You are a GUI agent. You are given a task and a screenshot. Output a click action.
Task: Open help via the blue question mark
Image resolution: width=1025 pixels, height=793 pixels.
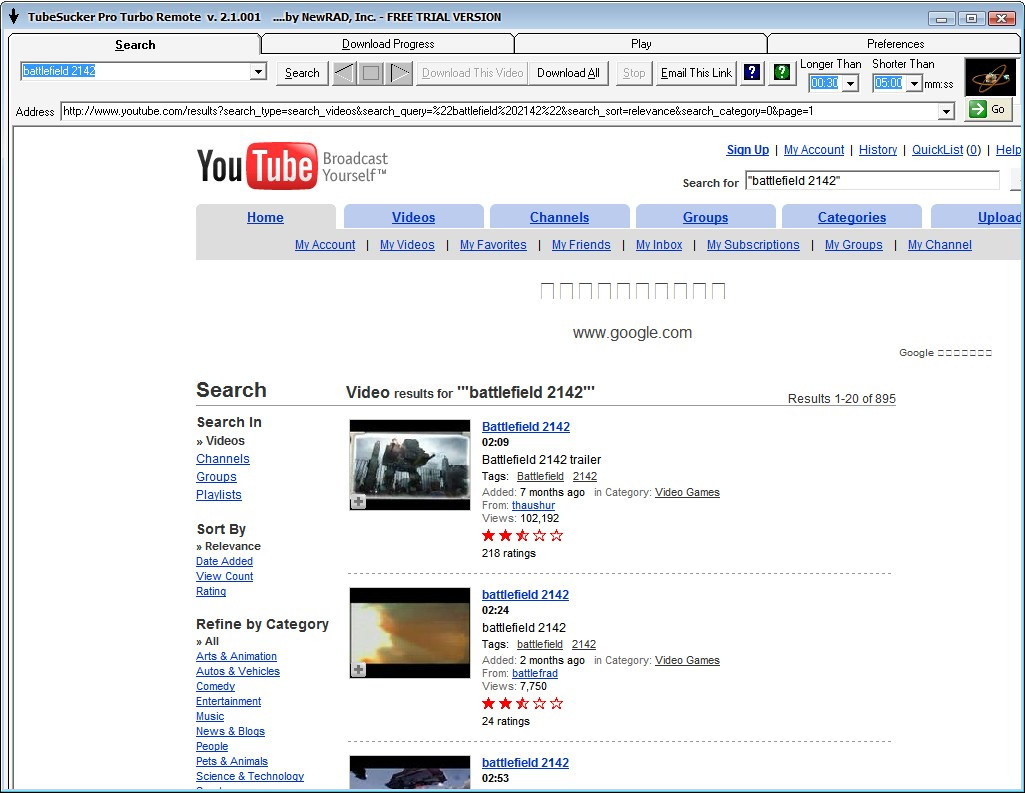coord(752,73)
